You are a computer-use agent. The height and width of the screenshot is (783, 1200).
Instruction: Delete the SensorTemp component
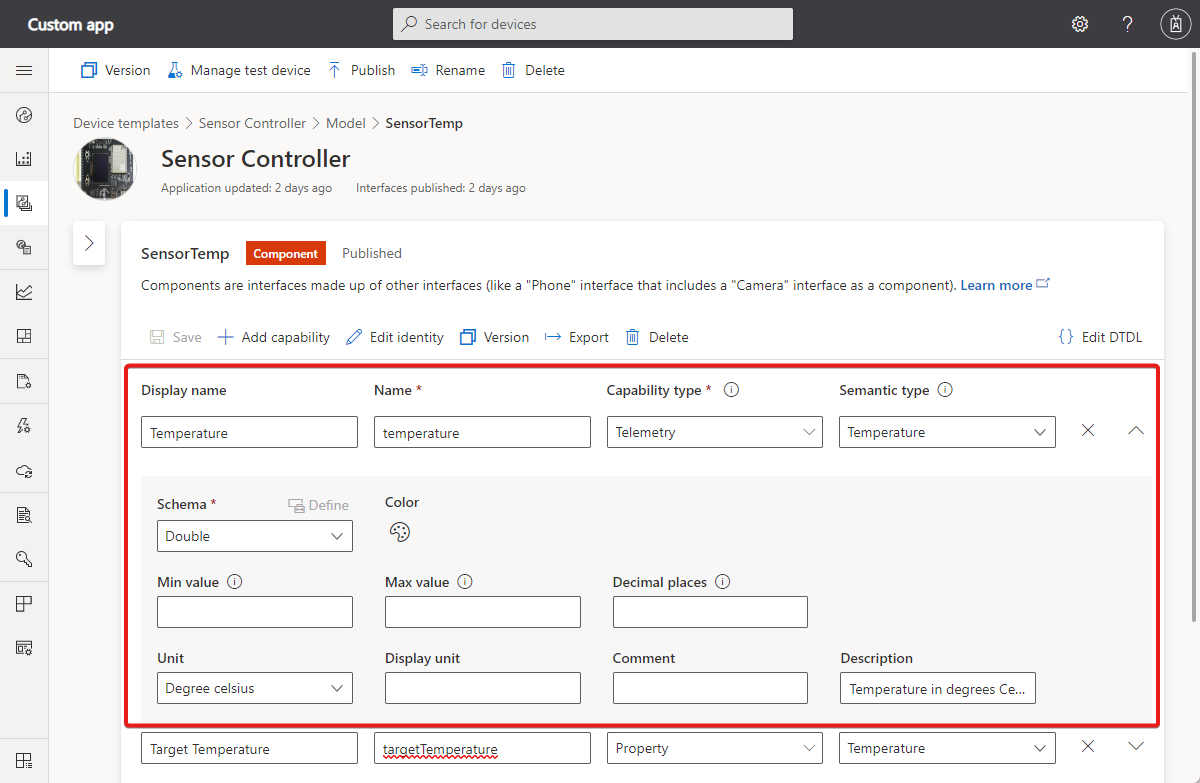pos(657,337)
